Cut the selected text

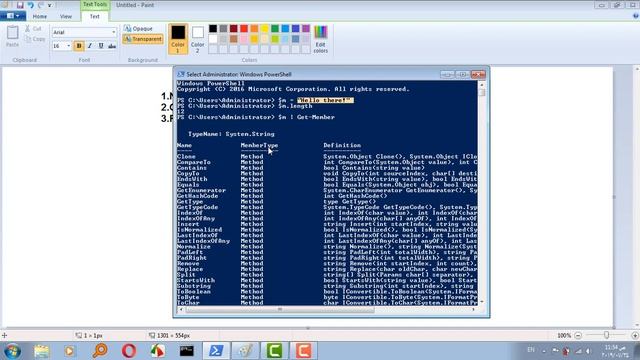33,29
